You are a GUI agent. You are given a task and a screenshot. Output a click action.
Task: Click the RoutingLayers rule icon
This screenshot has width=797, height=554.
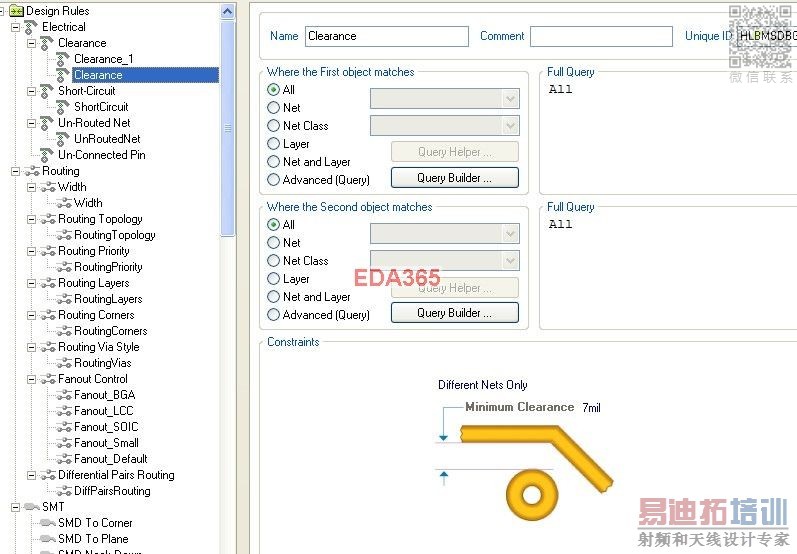coord(64,299)
